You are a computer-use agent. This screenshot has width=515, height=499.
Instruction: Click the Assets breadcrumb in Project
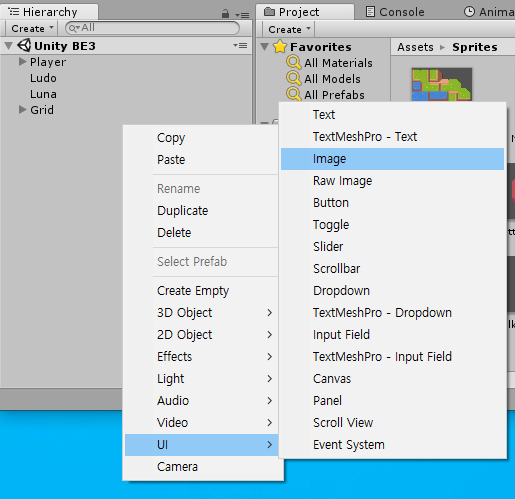[x=415, y=47]
